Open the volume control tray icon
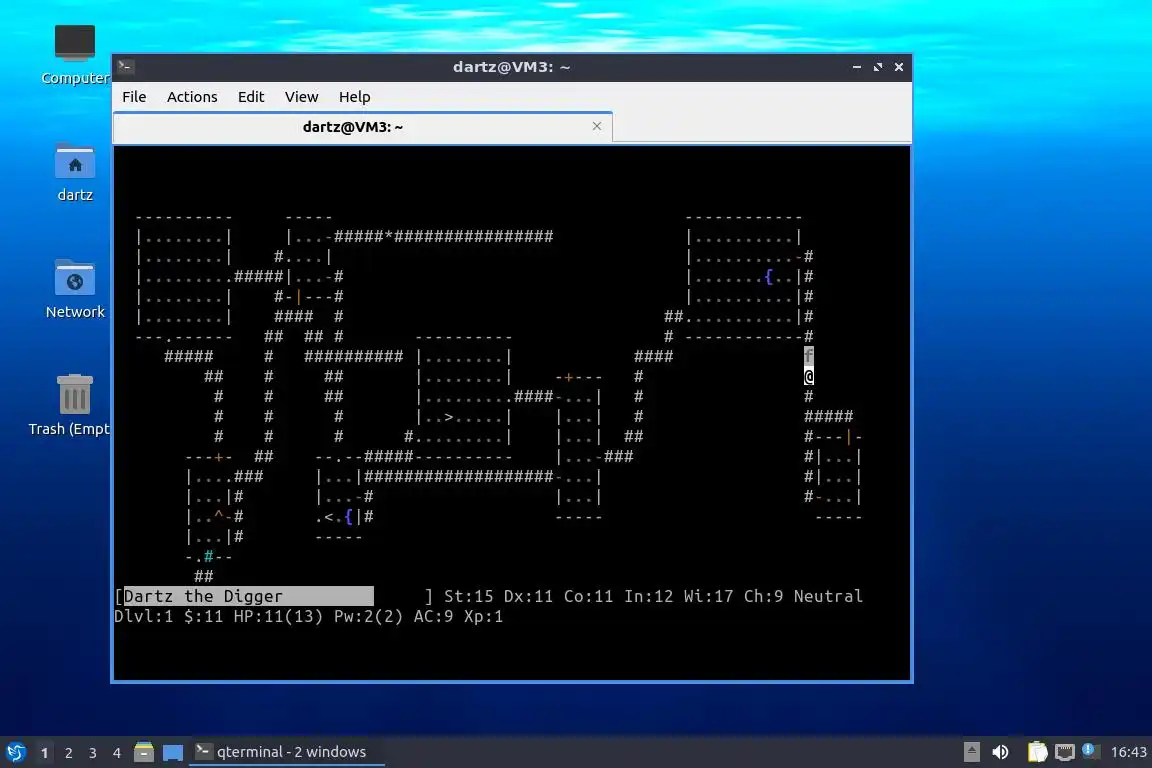This screenshot has width=1152, height=768. tap(1000, 752)
